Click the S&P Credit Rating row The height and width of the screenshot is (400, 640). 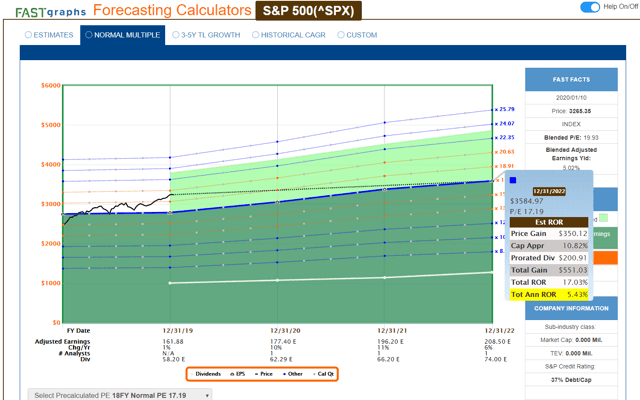click(x=571, y=367)
